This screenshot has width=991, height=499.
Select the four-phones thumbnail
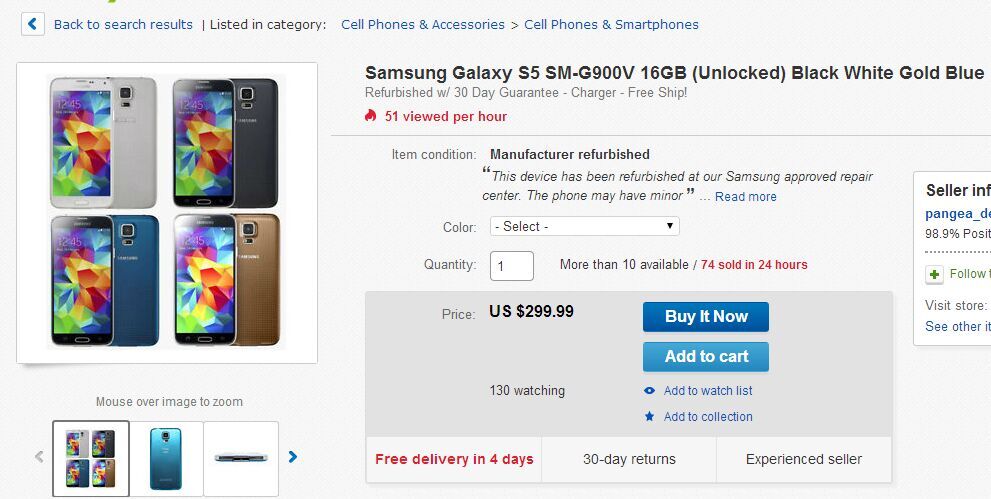(91, 458)
